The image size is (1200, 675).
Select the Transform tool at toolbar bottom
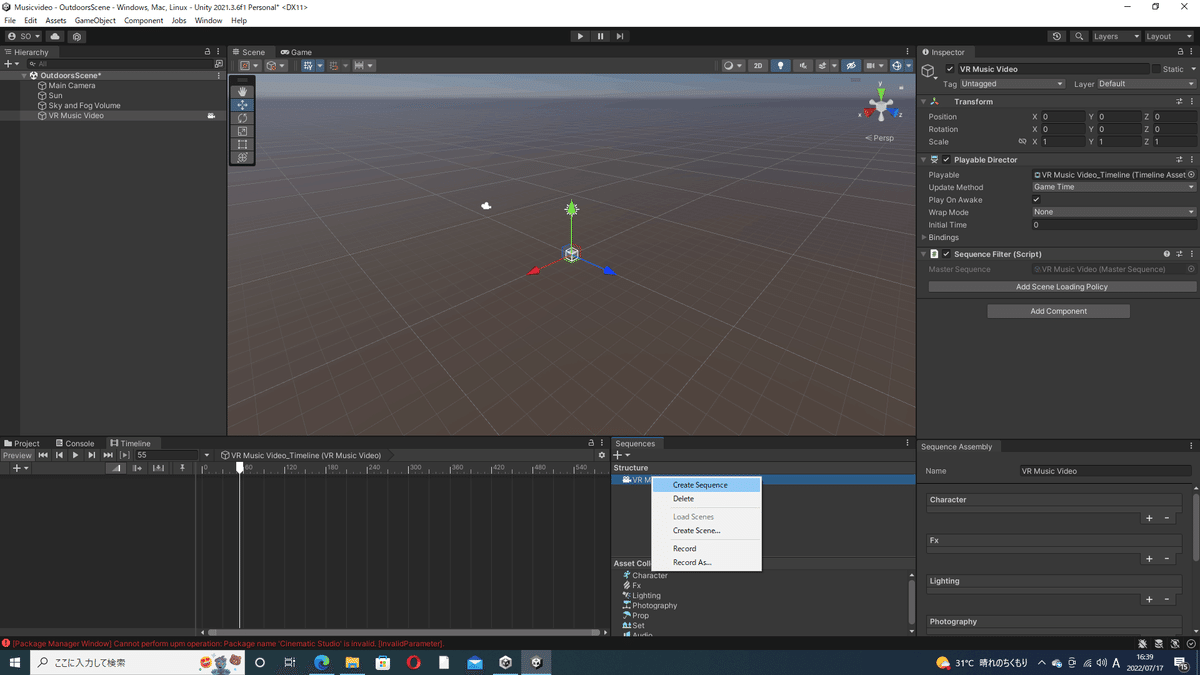coord(242,158)
